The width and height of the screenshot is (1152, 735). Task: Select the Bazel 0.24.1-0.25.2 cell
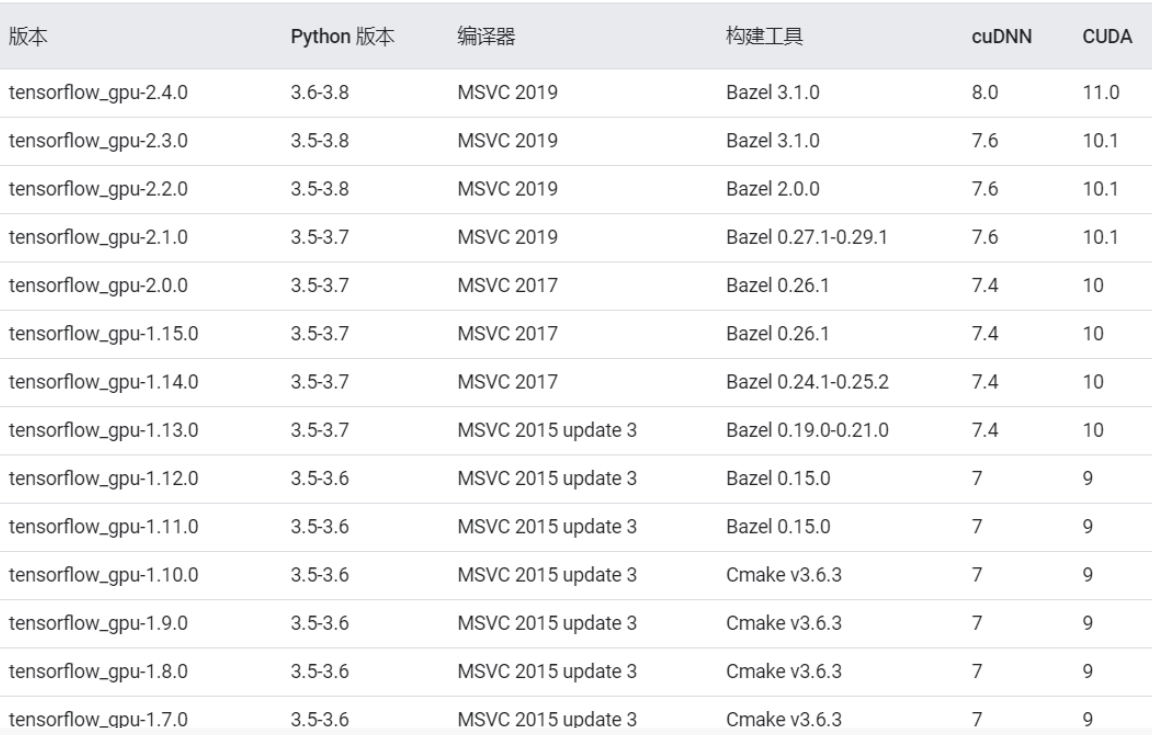pos(807,382)
